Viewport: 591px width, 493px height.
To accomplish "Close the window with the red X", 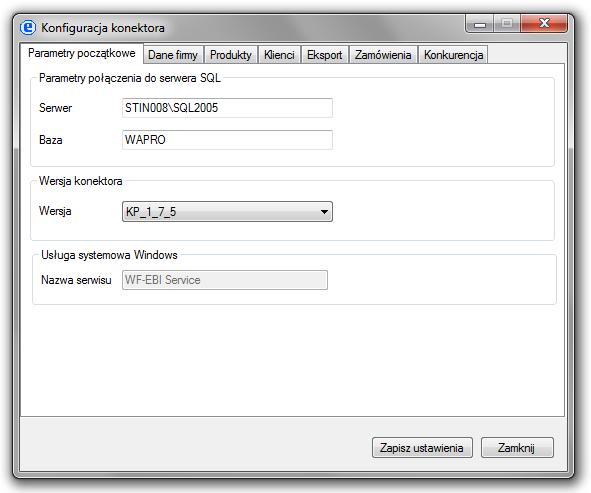I will pyautogui.click(x=544, y=24).
